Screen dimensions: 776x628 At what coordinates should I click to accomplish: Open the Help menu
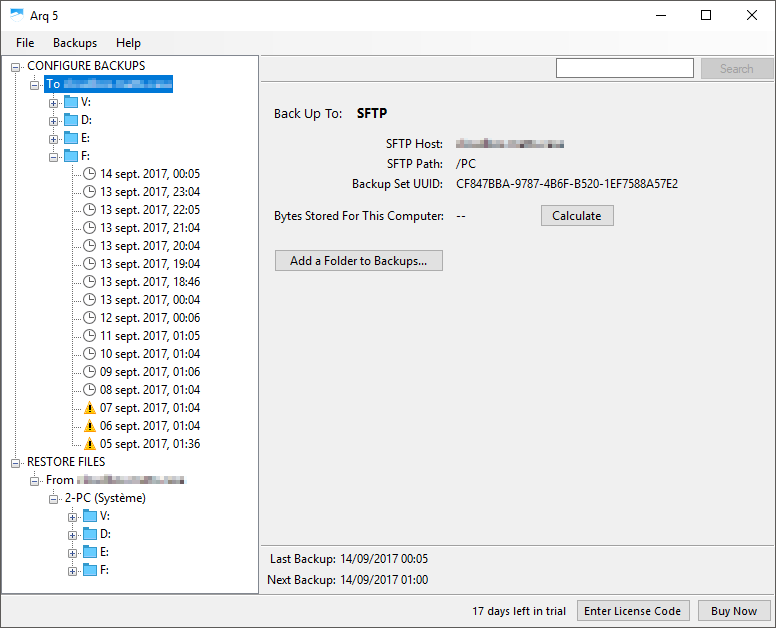coord(128,43)
